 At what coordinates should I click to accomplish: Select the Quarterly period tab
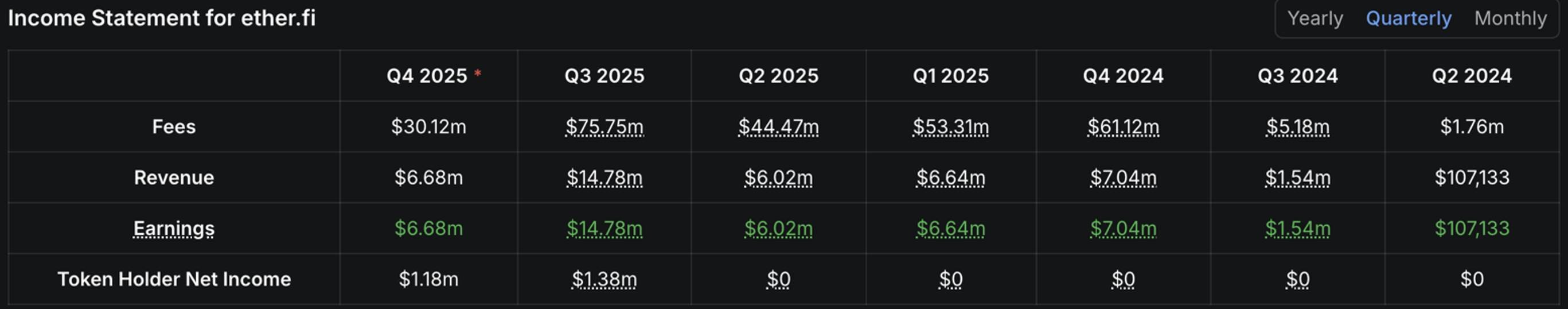pyautogui.click(x=1408, y=18)
